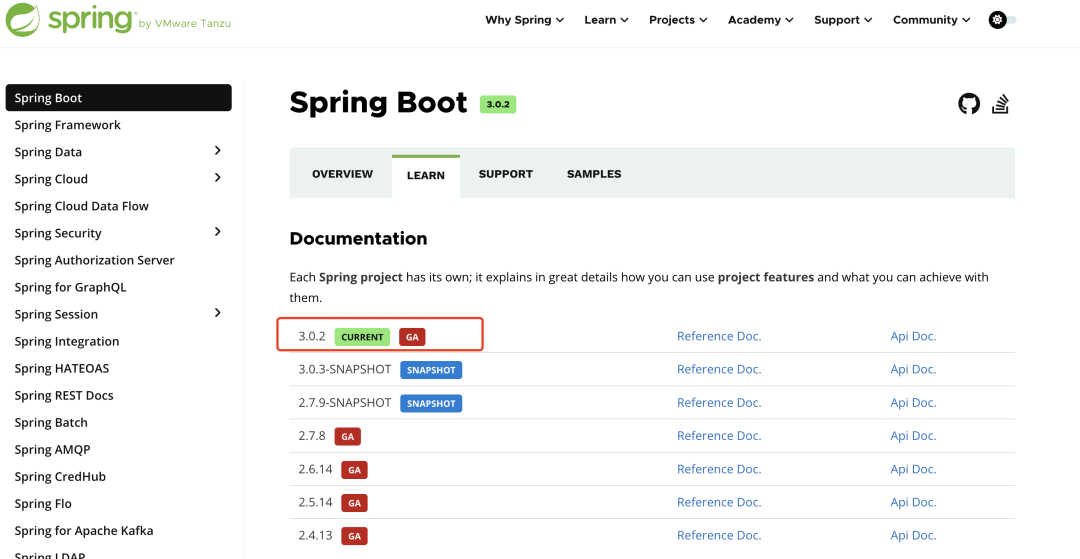1080x559 pixels.
Task: Open Spring AMQP in sidebar
Action: pyautogui.click(x=52, y=450)
